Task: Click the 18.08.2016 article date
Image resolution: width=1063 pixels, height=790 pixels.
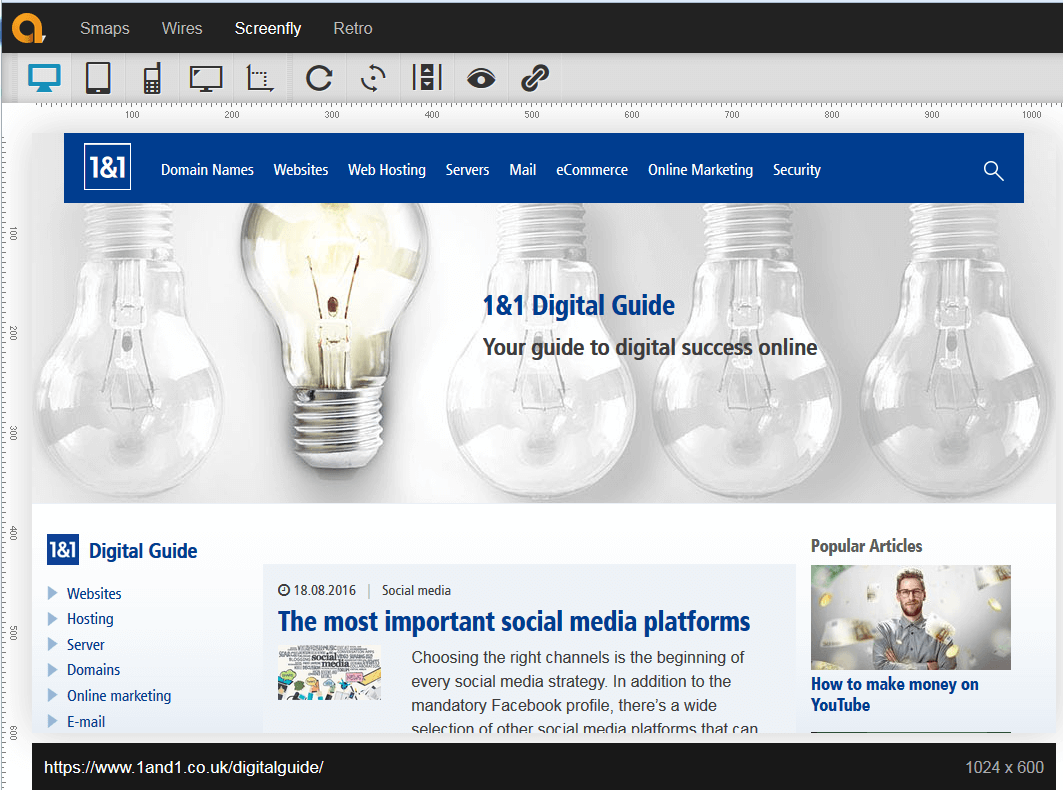Action: [324, 591]
